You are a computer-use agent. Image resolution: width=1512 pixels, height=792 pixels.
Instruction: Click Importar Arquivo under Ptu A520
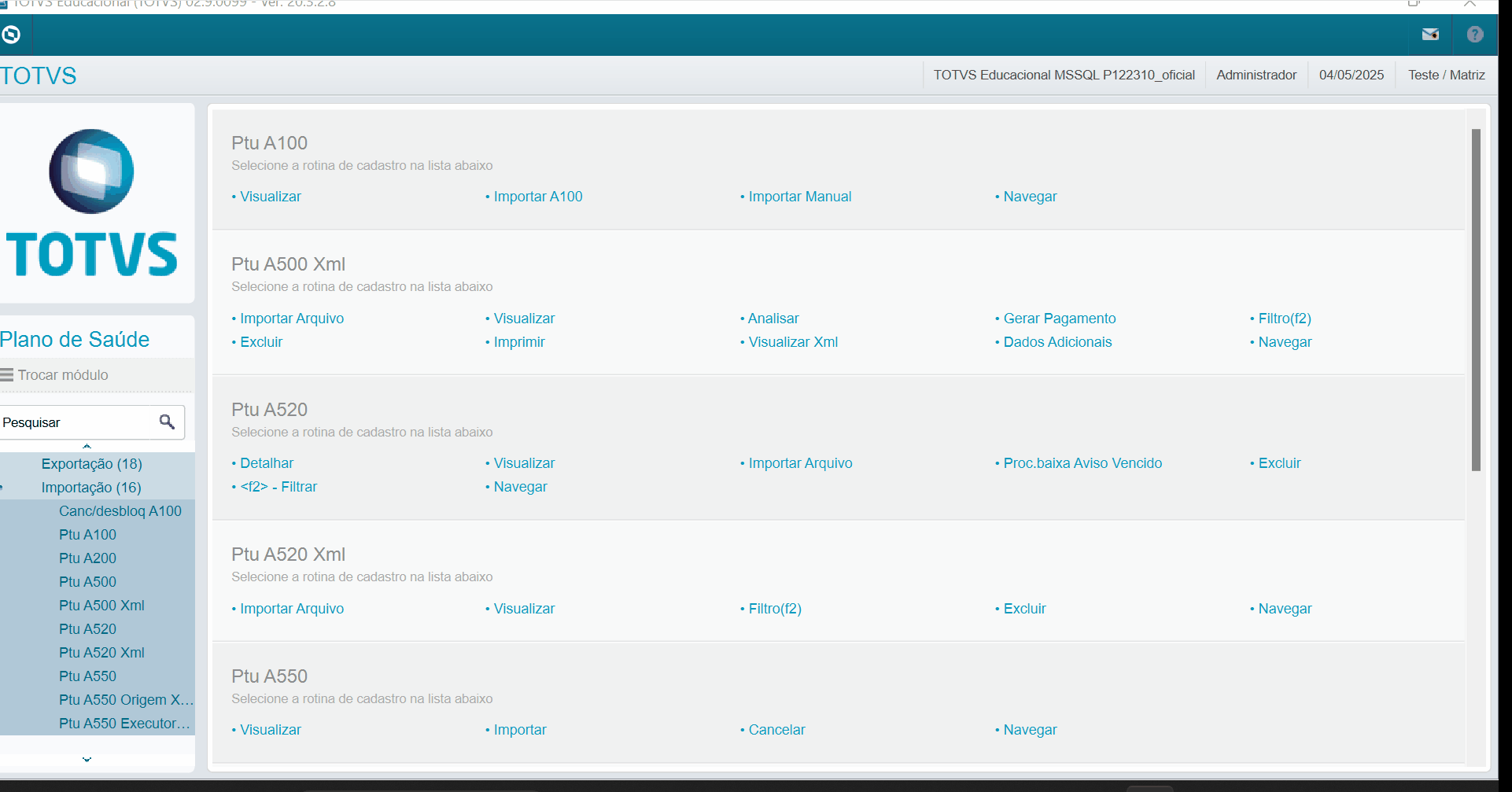point(800,463)
